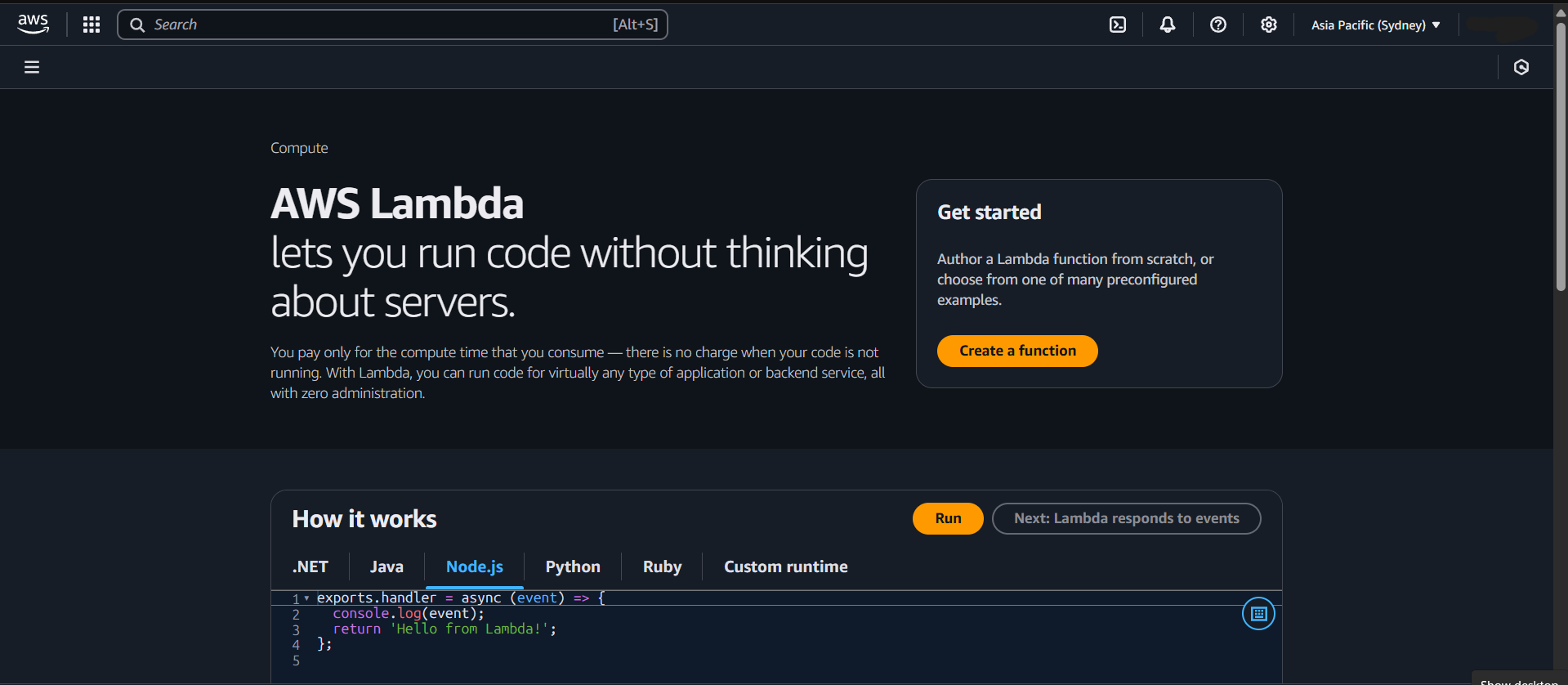Open the notifications bell icon
This screenshot has width=1568, height=685.
pos(1168,25)
